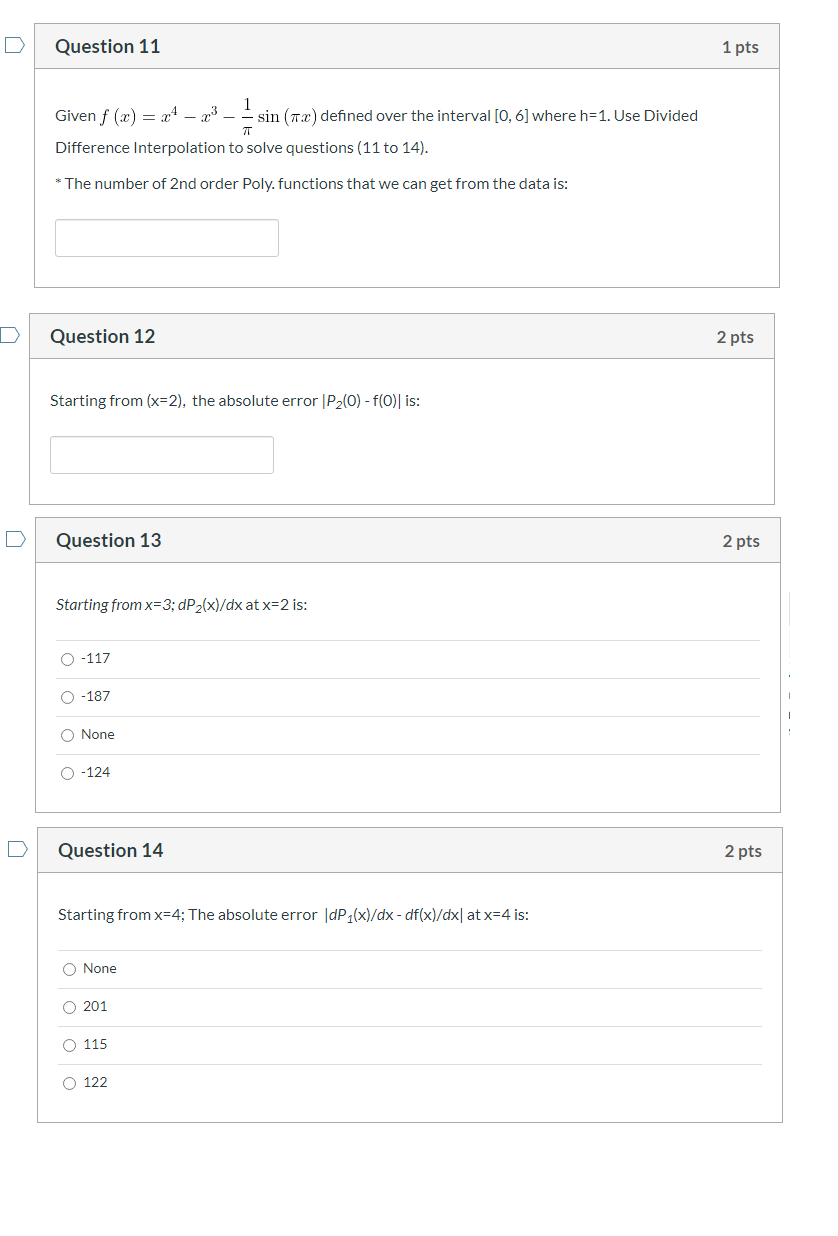The height and width of the screenshot is (1236, 838).
Task: Click the Question 11 answer input field
Action: pos(167,238)
